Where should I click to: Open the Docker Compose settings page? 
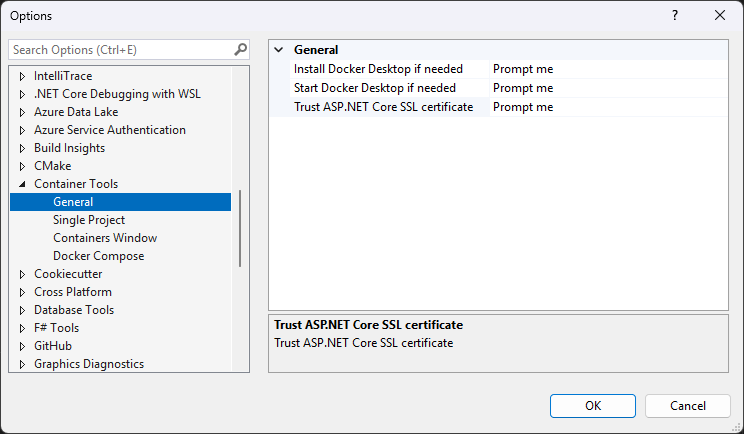(x=98, y=256)
